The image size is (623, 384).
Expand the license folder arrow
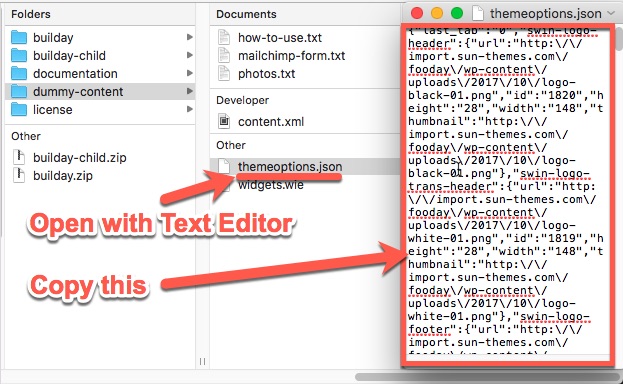coord(190,109)
